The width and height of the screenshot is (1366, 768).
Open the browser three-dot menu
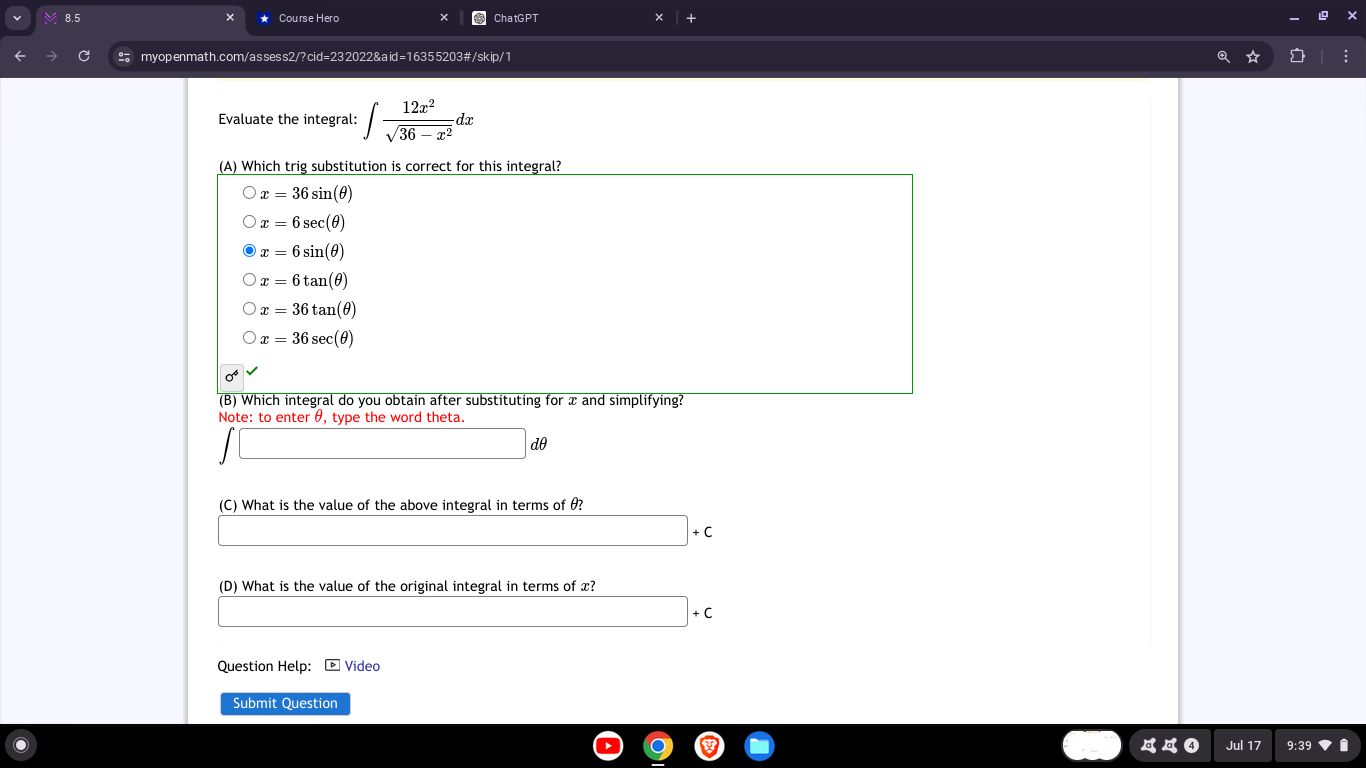[x=1346, y=57]
